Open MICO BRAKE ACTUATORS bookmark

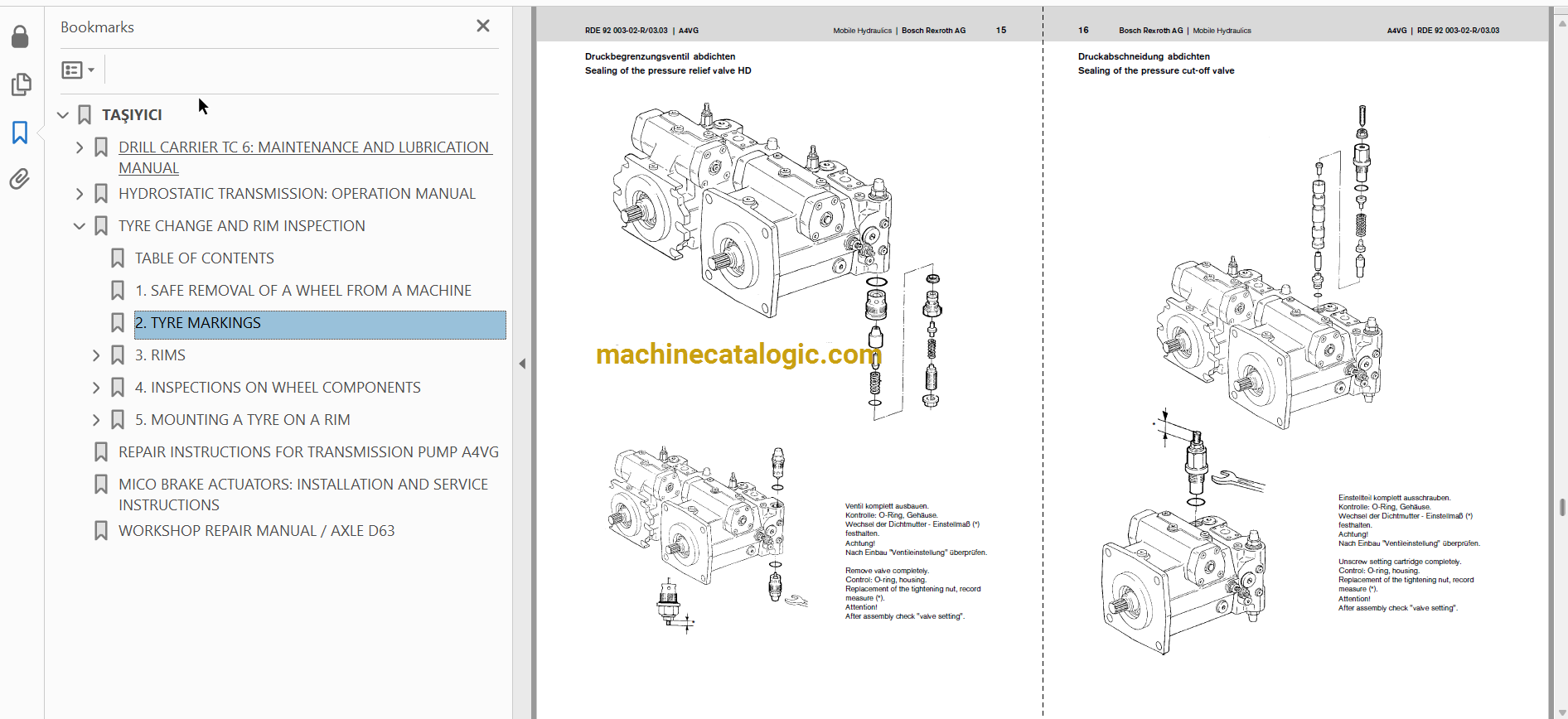303,495
